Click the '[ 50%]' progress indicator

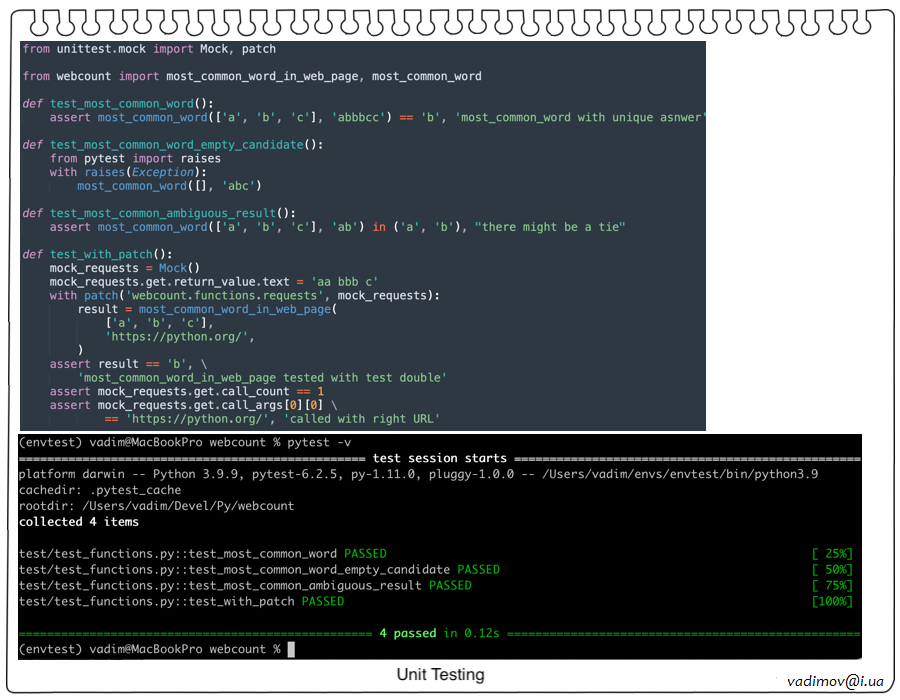coord(832,570)
